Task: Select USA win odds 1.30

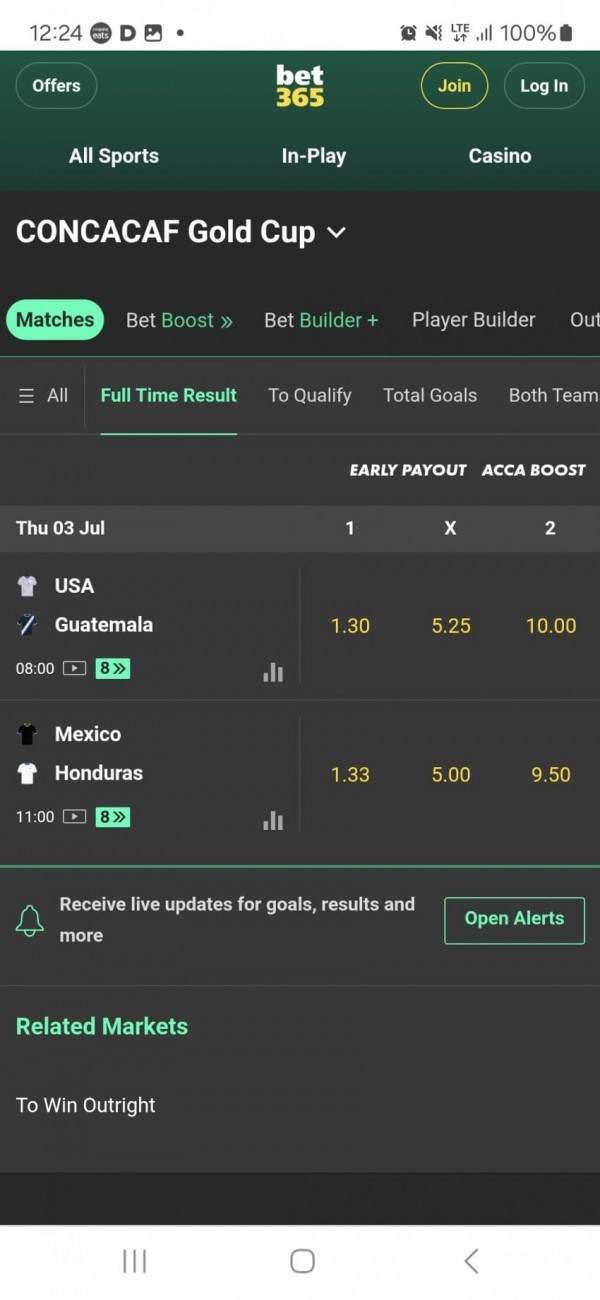Action: tap(350, 626)
